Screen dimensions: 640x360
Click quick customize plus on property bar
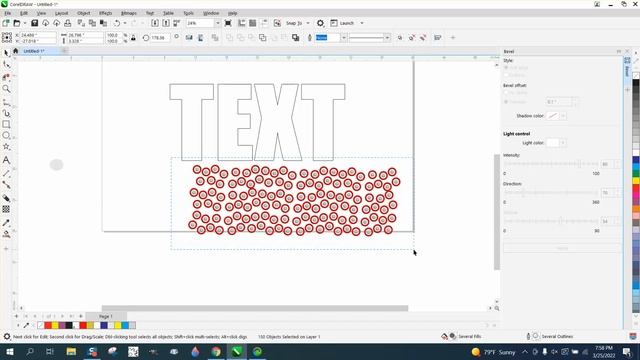(x=453, y=38)
